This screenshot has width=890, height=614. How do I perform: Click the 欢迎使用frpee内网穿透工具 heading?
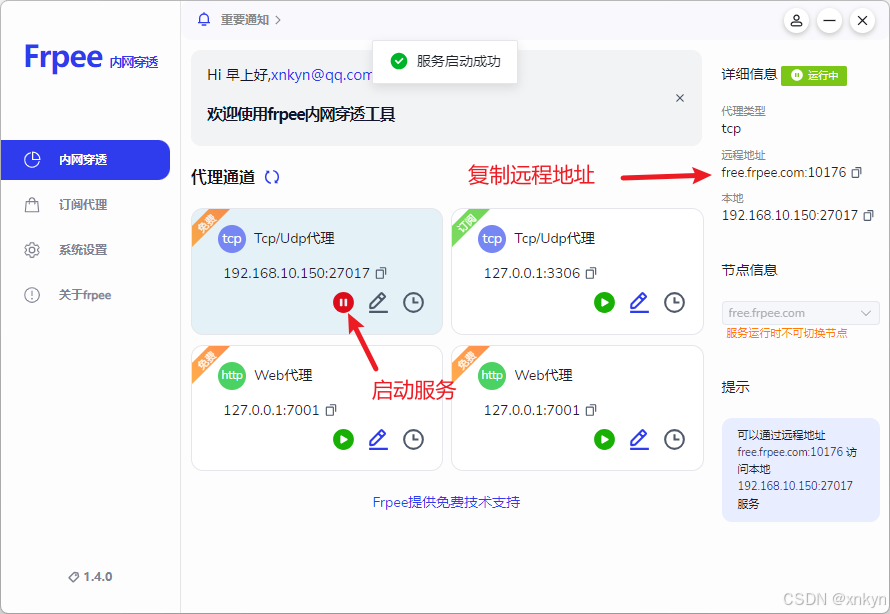coord(301,115)
